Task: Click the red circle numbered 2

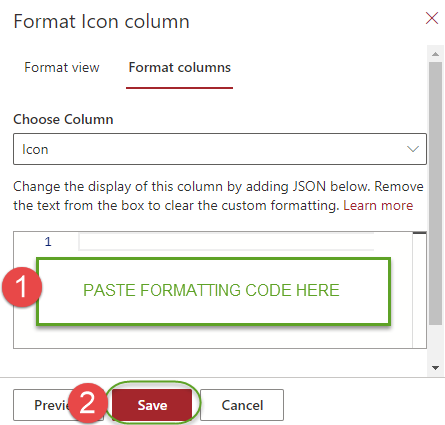Action: click(x=88, y=403)
